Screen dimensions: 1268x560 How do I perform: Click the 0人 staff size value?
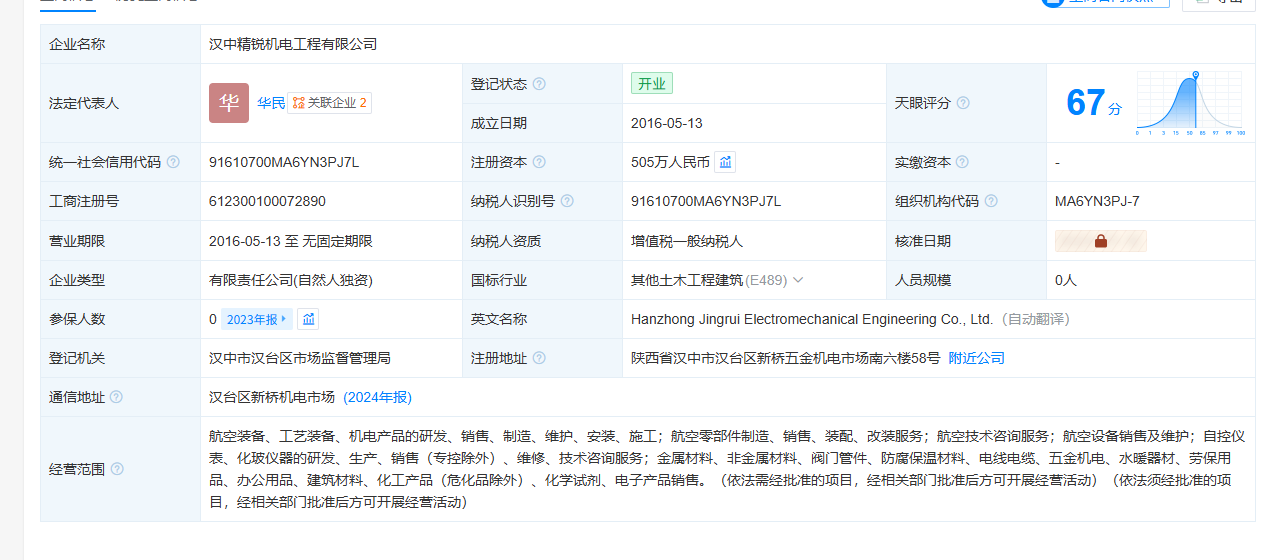1066,280
